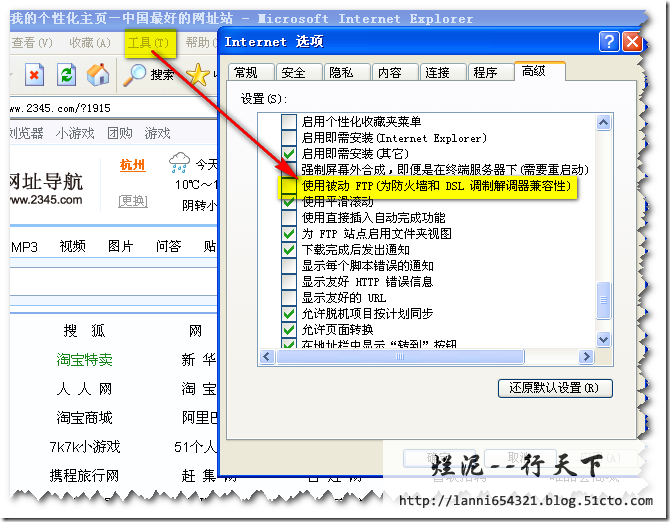This screenshot has height=522, width=670.
Task: Open Favorites with star icon
Action: click(199, 74)
